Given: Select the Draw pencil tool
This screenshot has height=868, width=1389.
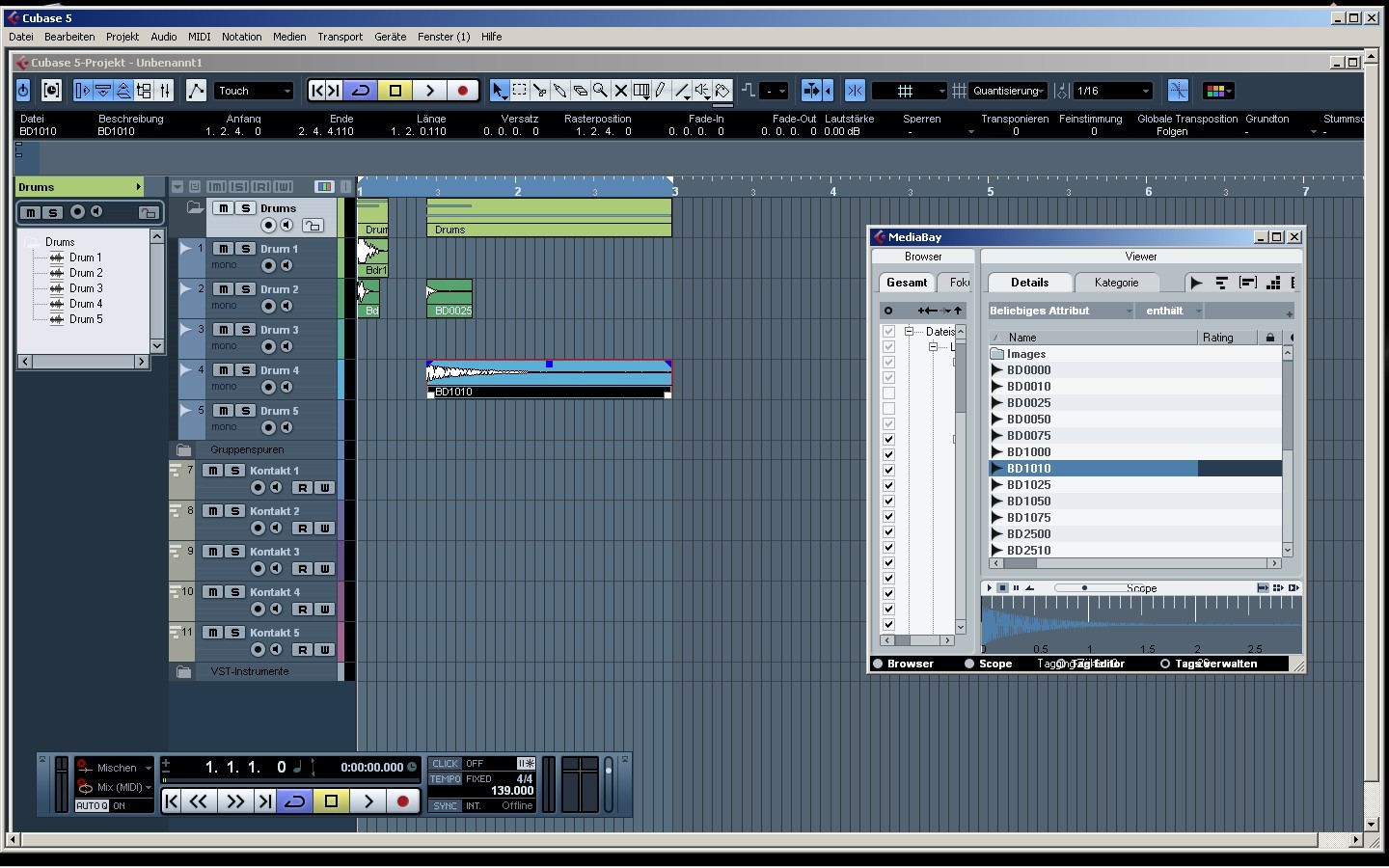Looking at the screenshot, I should pos(661,91).
